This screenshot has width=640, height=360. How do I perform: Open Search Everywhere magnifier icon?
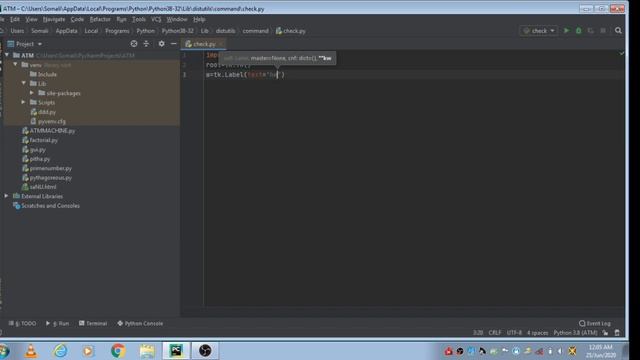point(618,31)
